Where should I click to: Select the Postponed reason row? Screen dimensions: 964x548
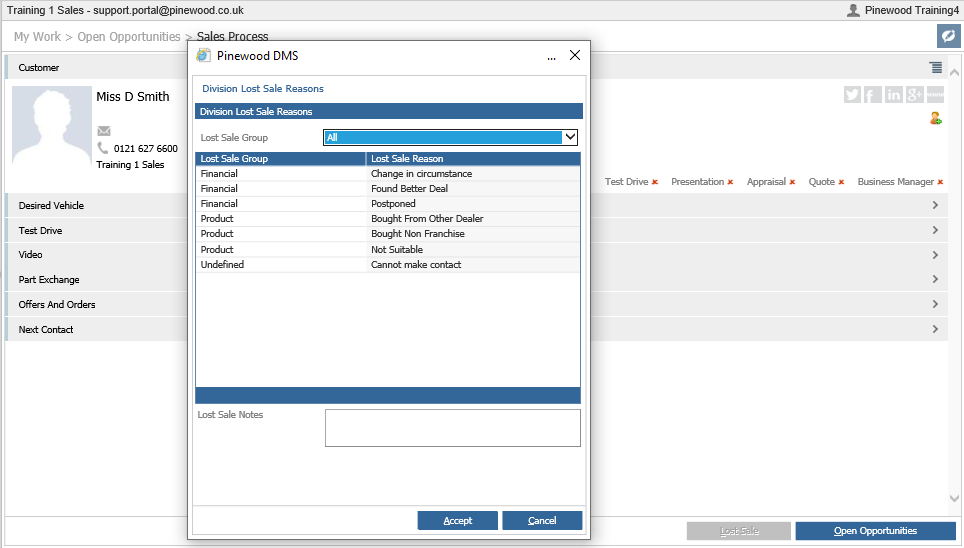(388, 204)
